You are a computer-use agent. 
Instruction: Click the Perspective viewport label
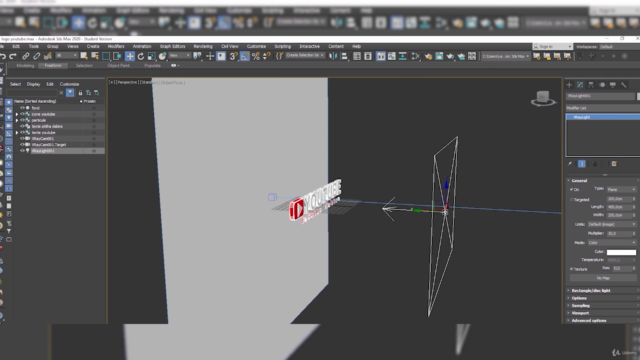pos(127,82)
